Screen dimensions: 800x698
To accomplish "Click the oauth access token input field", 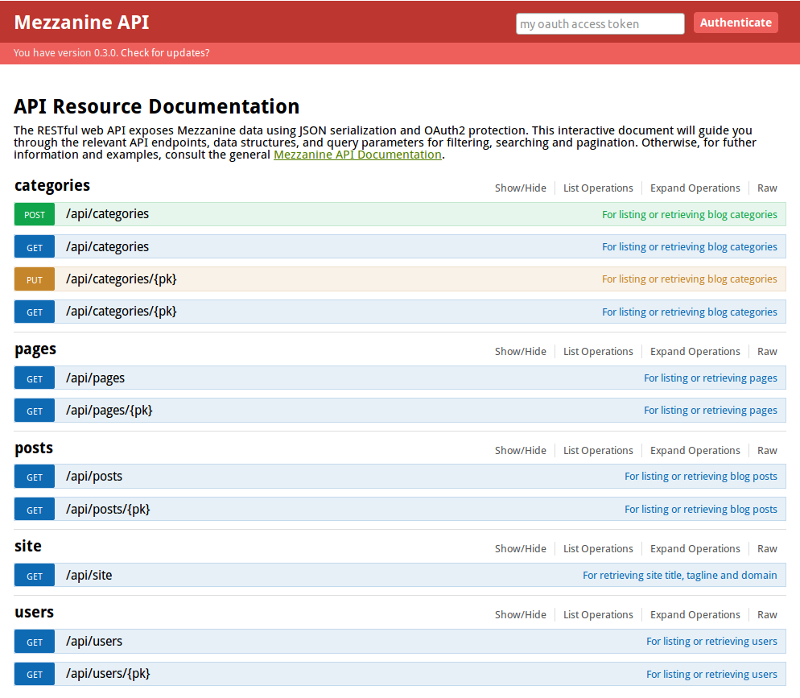I will [x=600, y=24].
